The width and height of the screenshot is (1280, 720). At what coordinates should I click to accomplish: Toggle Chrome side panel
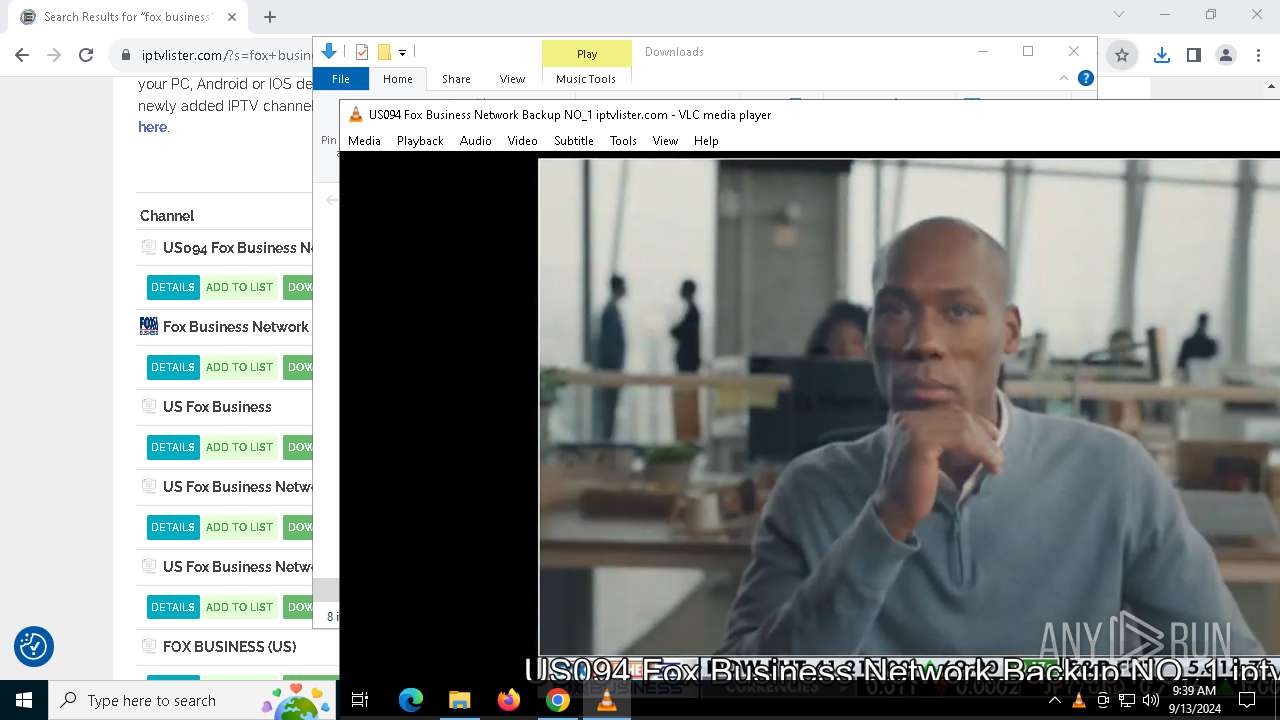pos(1193,56)
